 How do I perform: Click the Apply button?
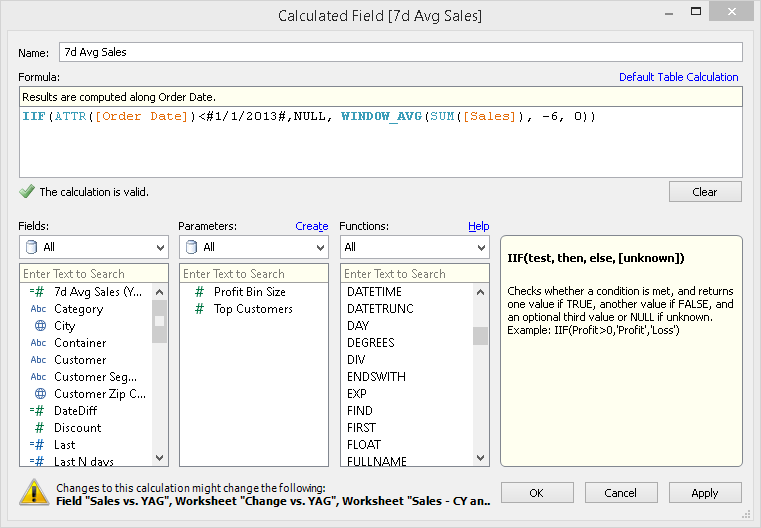tap(704, 493)
